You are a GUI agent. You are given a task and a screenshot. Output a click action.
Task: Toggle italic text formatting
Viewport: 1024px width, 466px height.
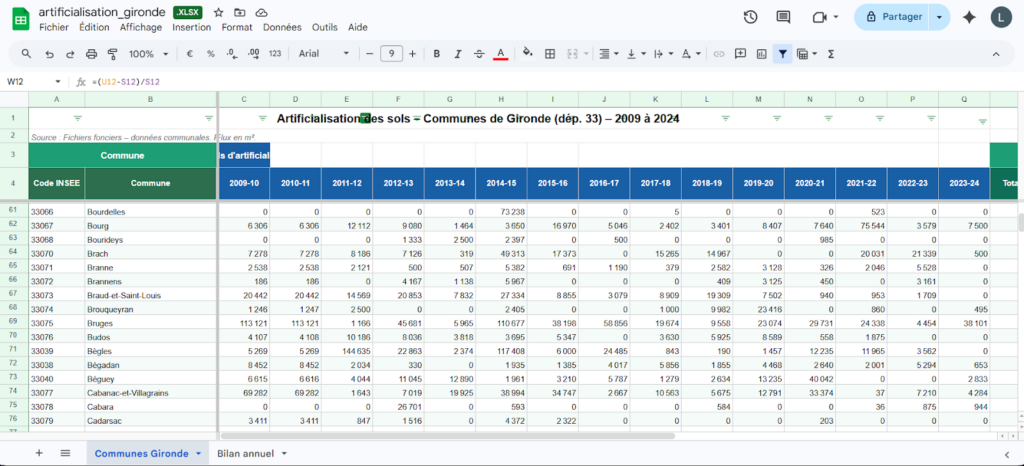[x=456, y=54]
